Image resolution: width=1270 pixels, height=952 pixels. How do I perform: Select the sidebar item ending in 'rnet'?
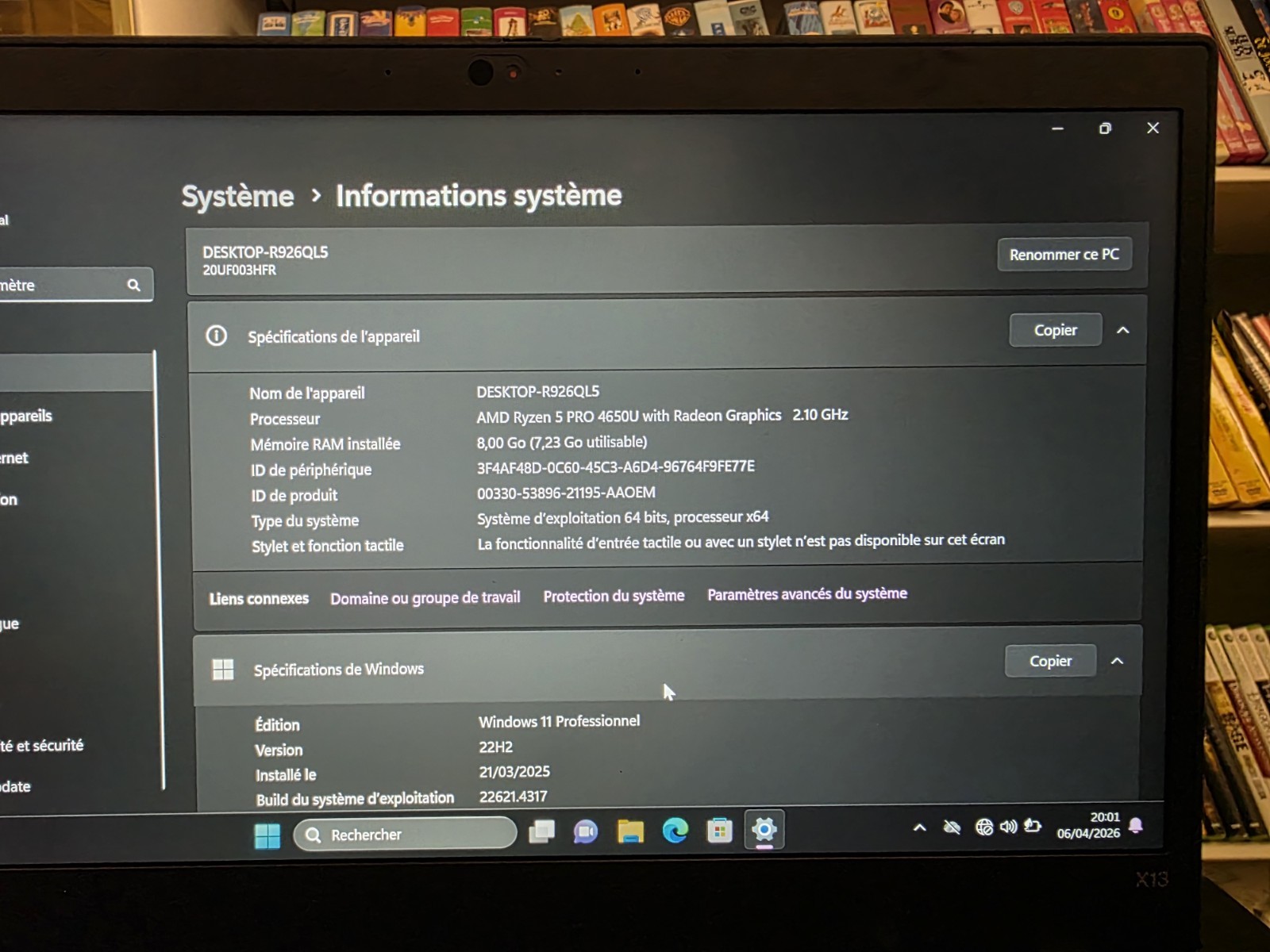tap(14, 458)
